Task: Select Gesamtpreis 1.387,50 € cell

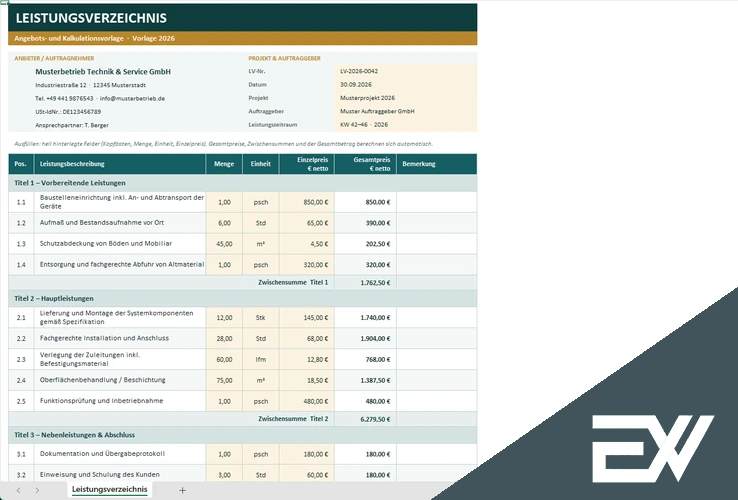Action: click(365, 380)
